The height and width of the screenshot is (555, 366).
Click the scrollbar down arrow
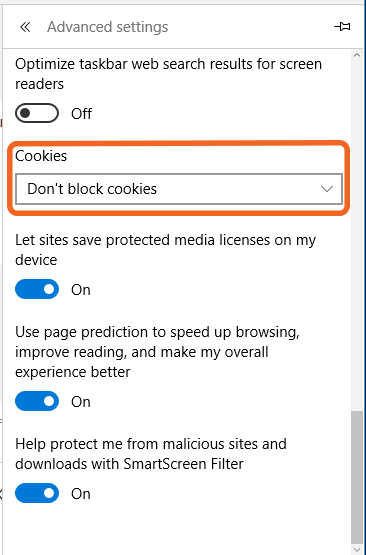point(356,549)
